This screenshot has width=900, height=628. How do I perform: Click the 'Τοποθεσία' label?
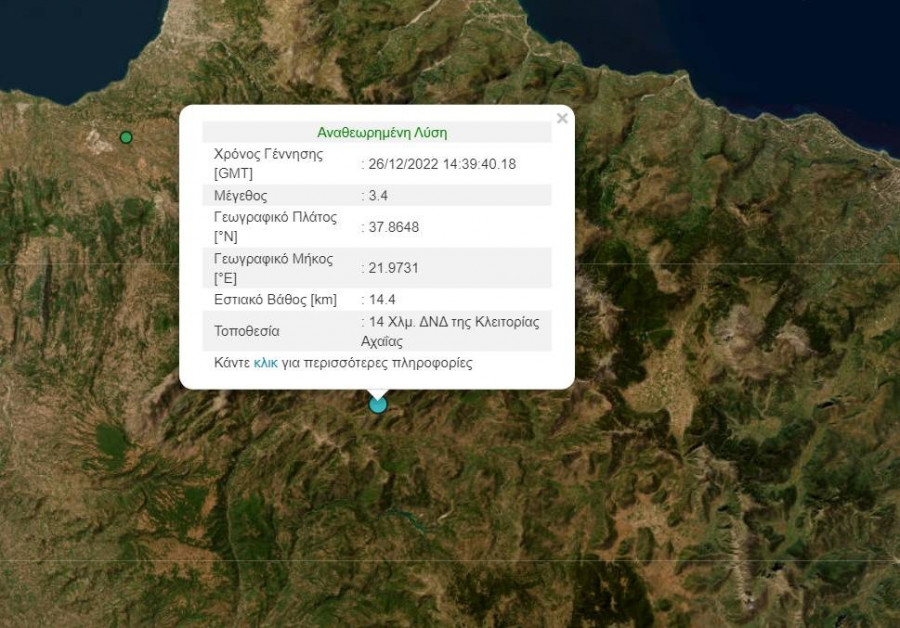(247, 331)
